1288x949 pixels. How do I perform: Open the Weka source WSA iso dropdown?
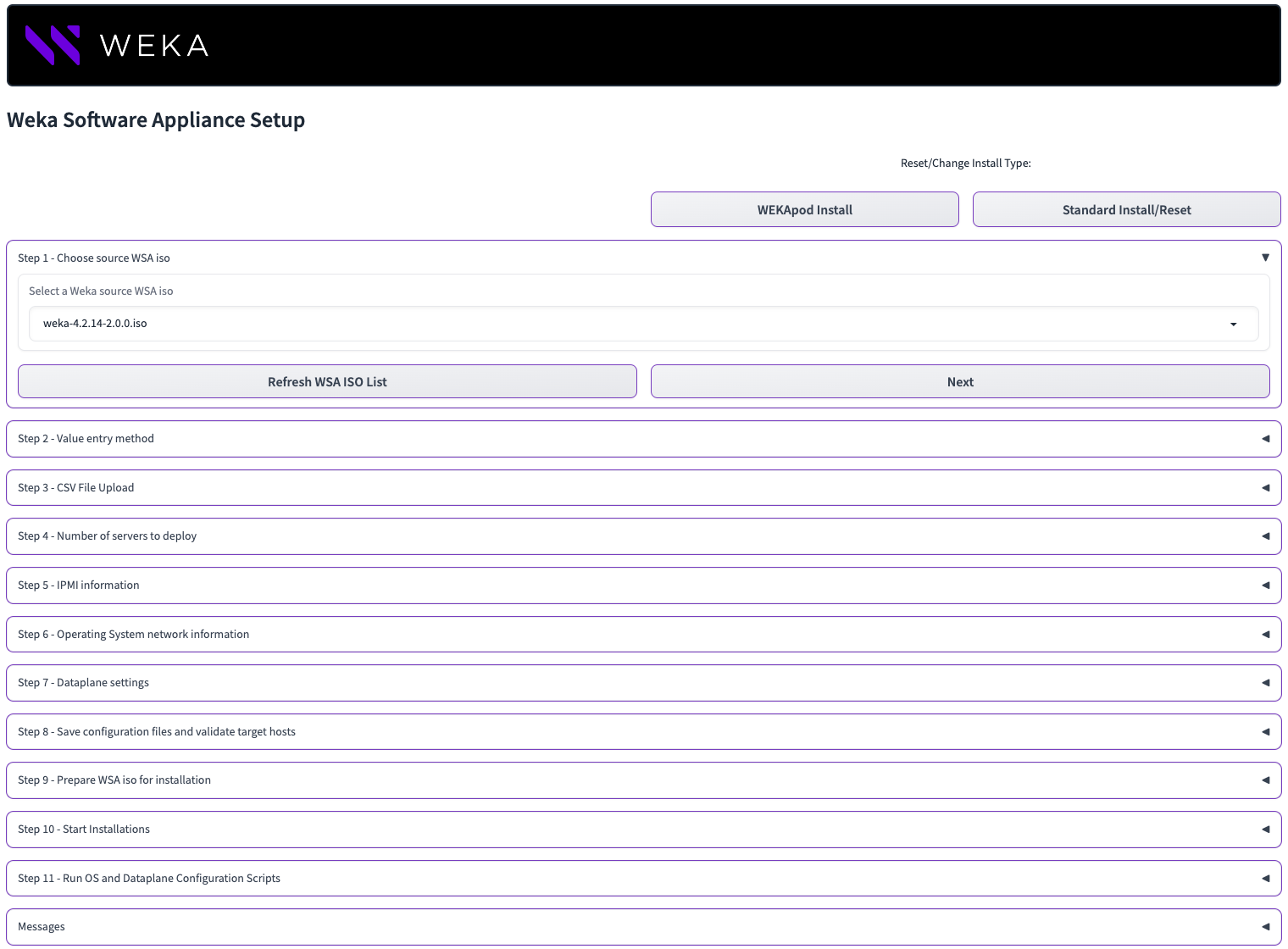coord(1233,324)
